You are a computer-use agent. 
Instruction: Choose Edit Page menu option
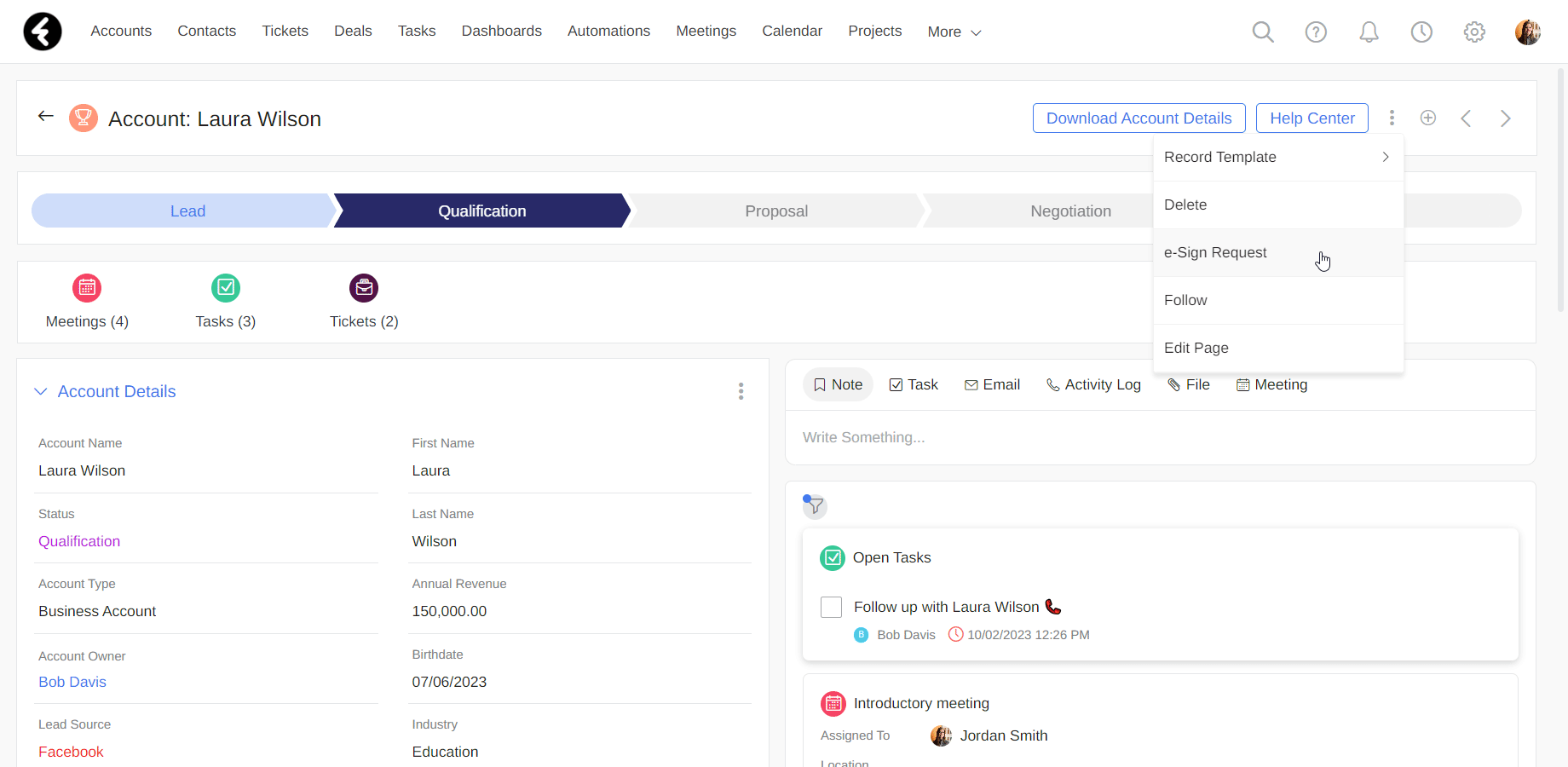pyautogui.click(x=1278, y=348)
